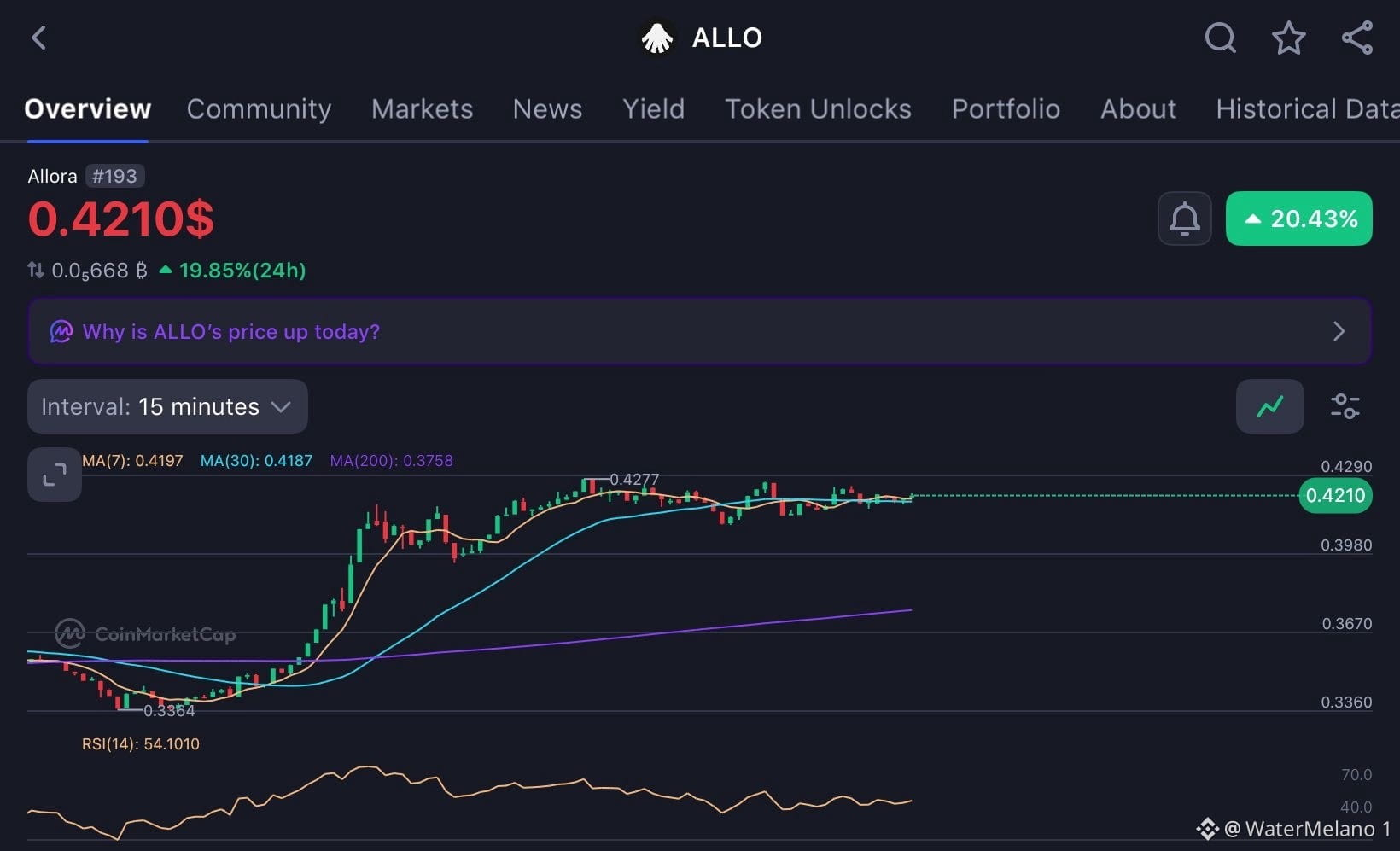Switch to the Community tab
The image size is (1400, 851).
tap(259, 109)
